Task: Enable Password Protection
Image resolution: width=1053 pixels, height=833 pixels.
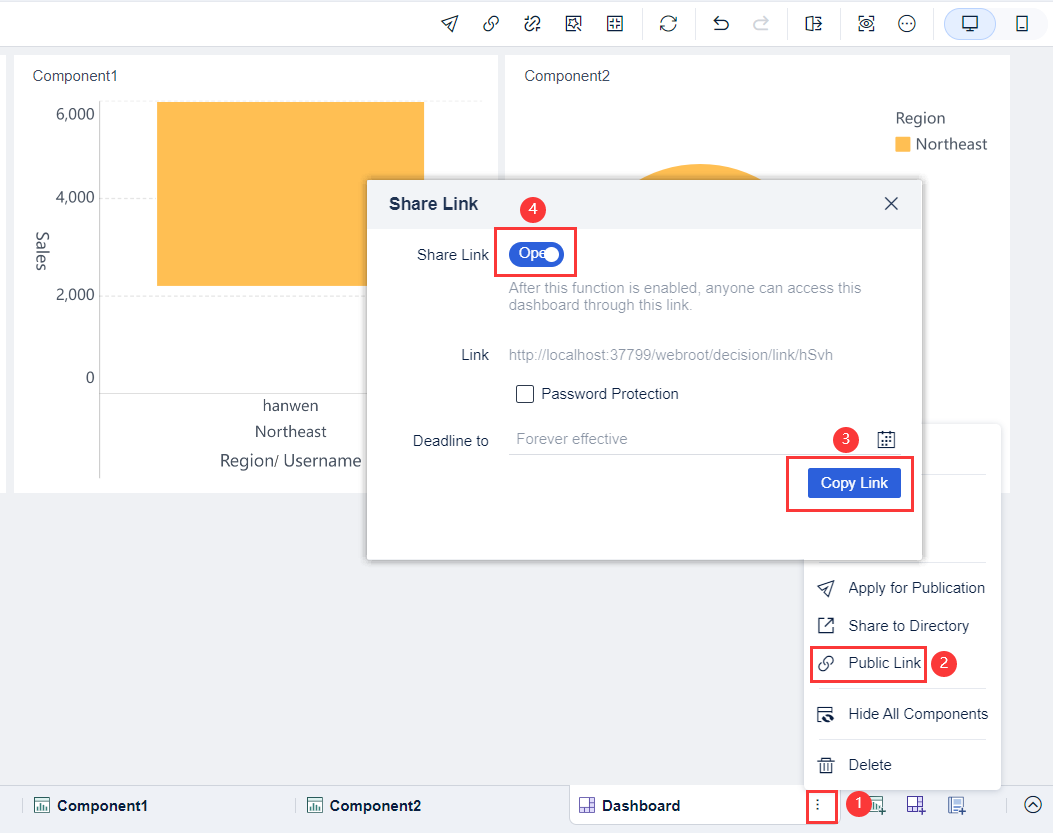Action: click(525, 394)
